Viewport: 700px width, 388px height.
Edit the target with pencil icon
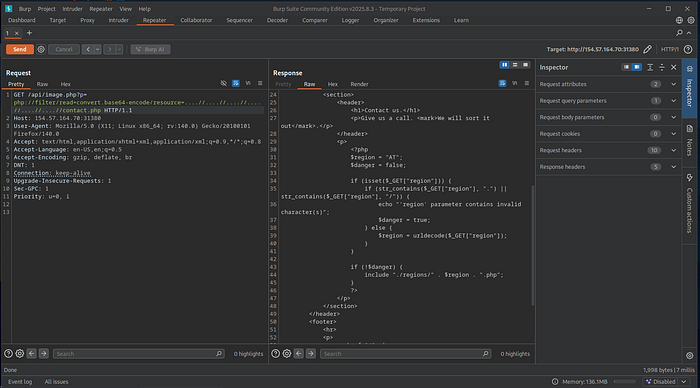[647, 49]
